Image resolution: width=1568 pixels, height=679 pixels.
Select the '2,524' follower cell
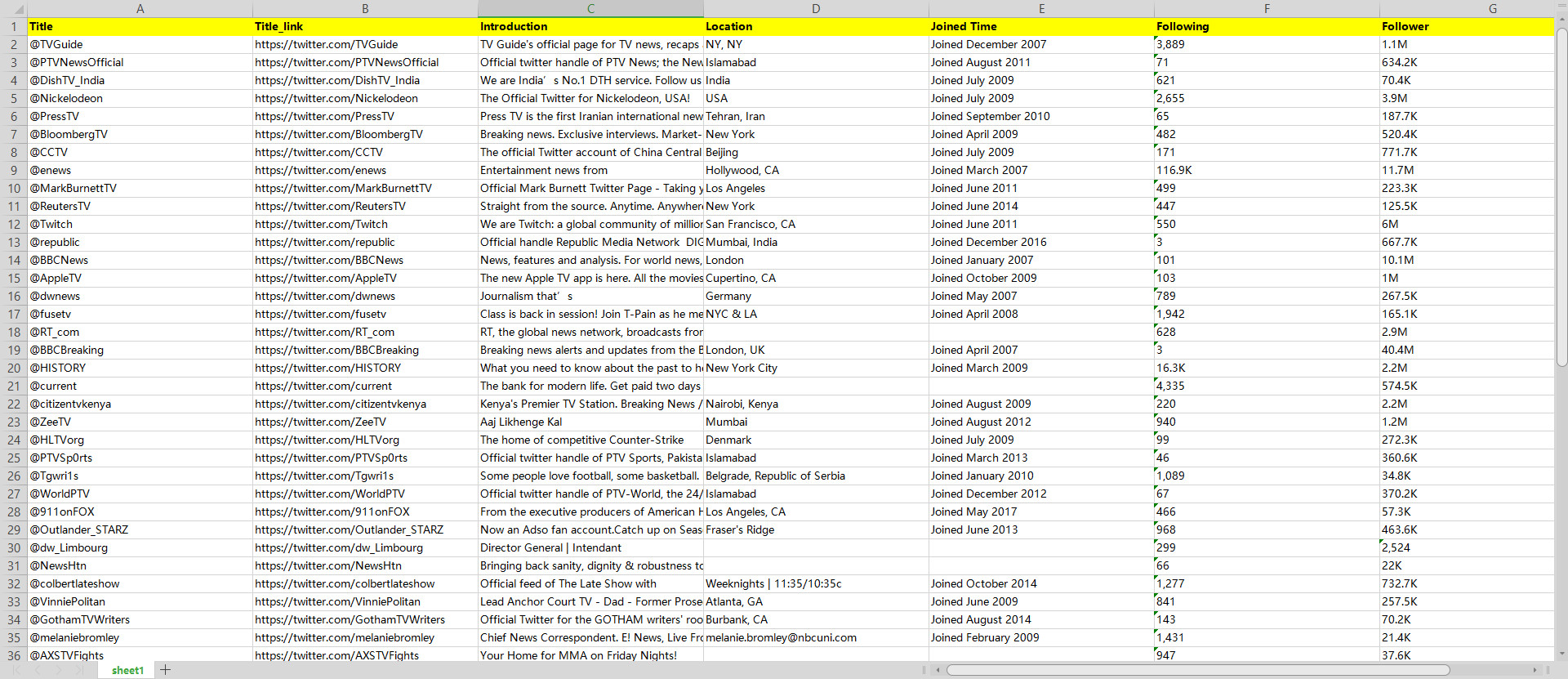[1467, 547]
